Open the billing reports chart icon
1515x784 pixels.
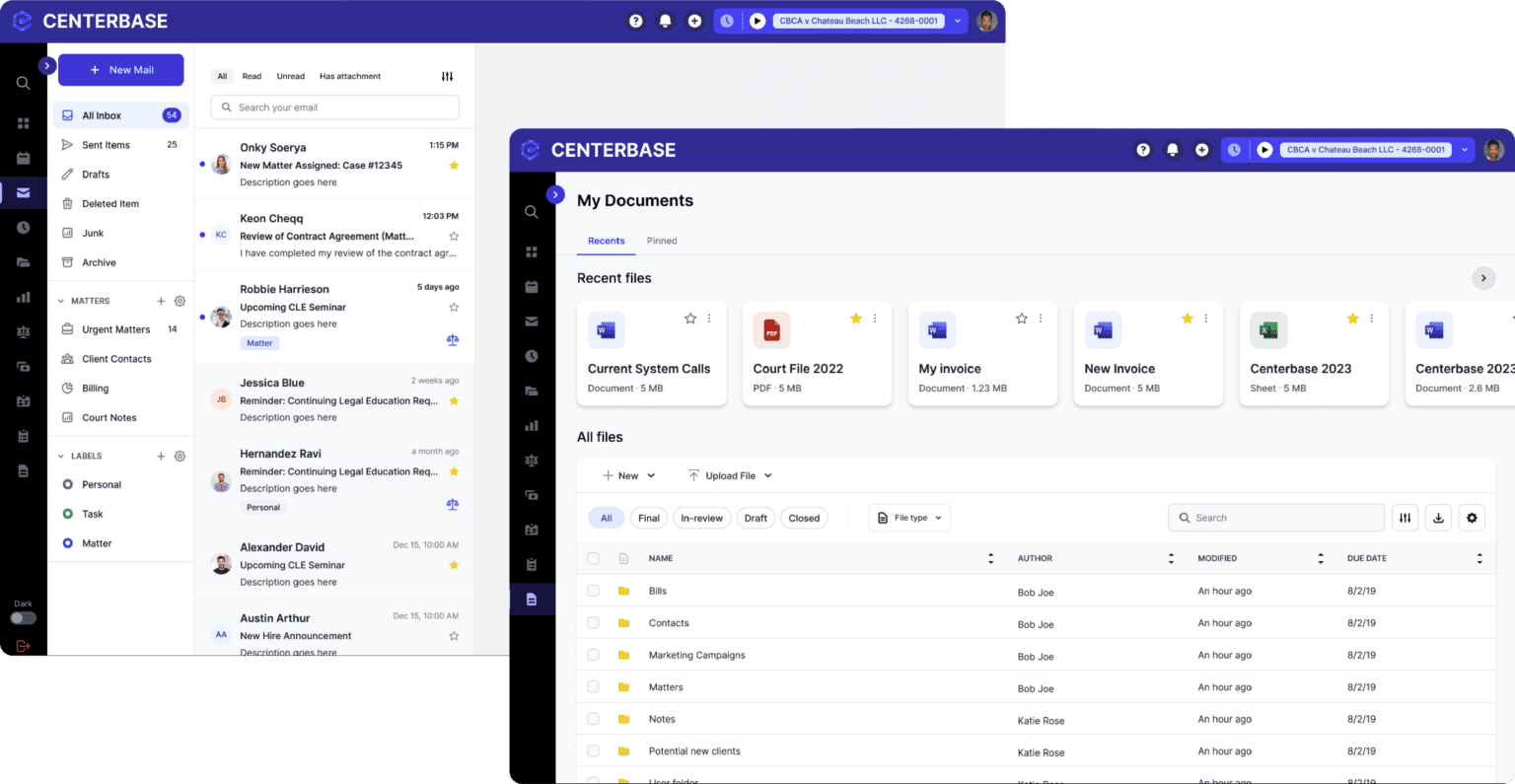click(x=533, y=425)
